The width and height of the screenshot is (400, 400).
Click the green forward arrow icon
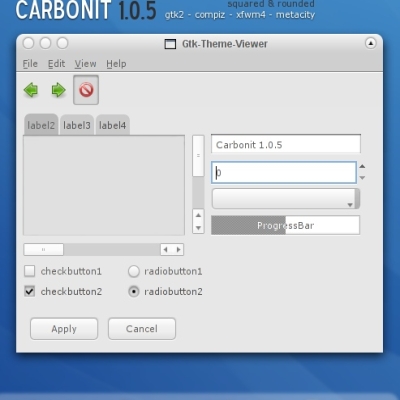[59, 90]
